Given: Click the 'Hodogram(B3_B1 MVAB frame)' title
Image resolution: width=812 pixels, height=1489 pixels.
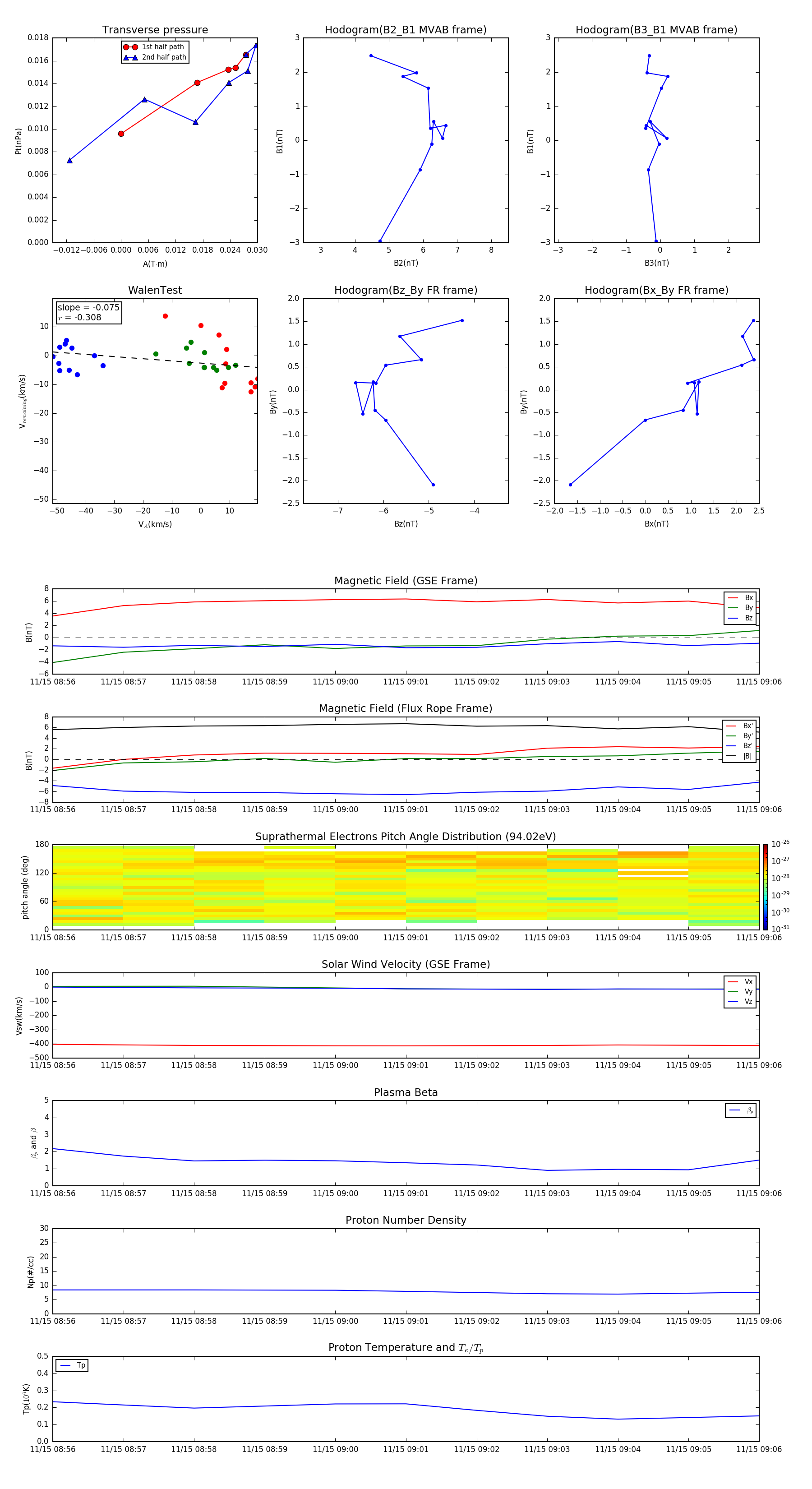Looking at the screenshot, I should pyautogui.click(x=656, y=30).
